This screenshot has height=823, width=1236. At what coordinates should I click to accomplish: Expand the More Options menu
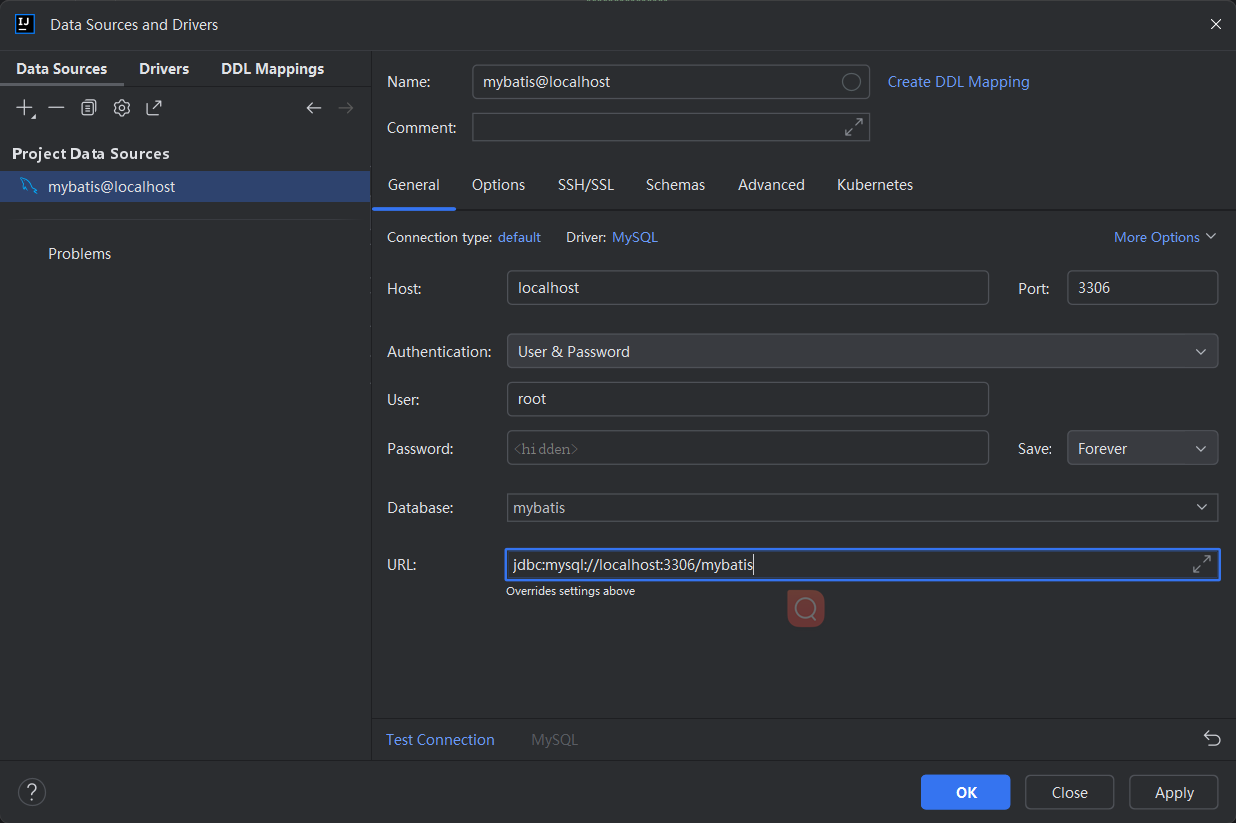[1165, 237]
